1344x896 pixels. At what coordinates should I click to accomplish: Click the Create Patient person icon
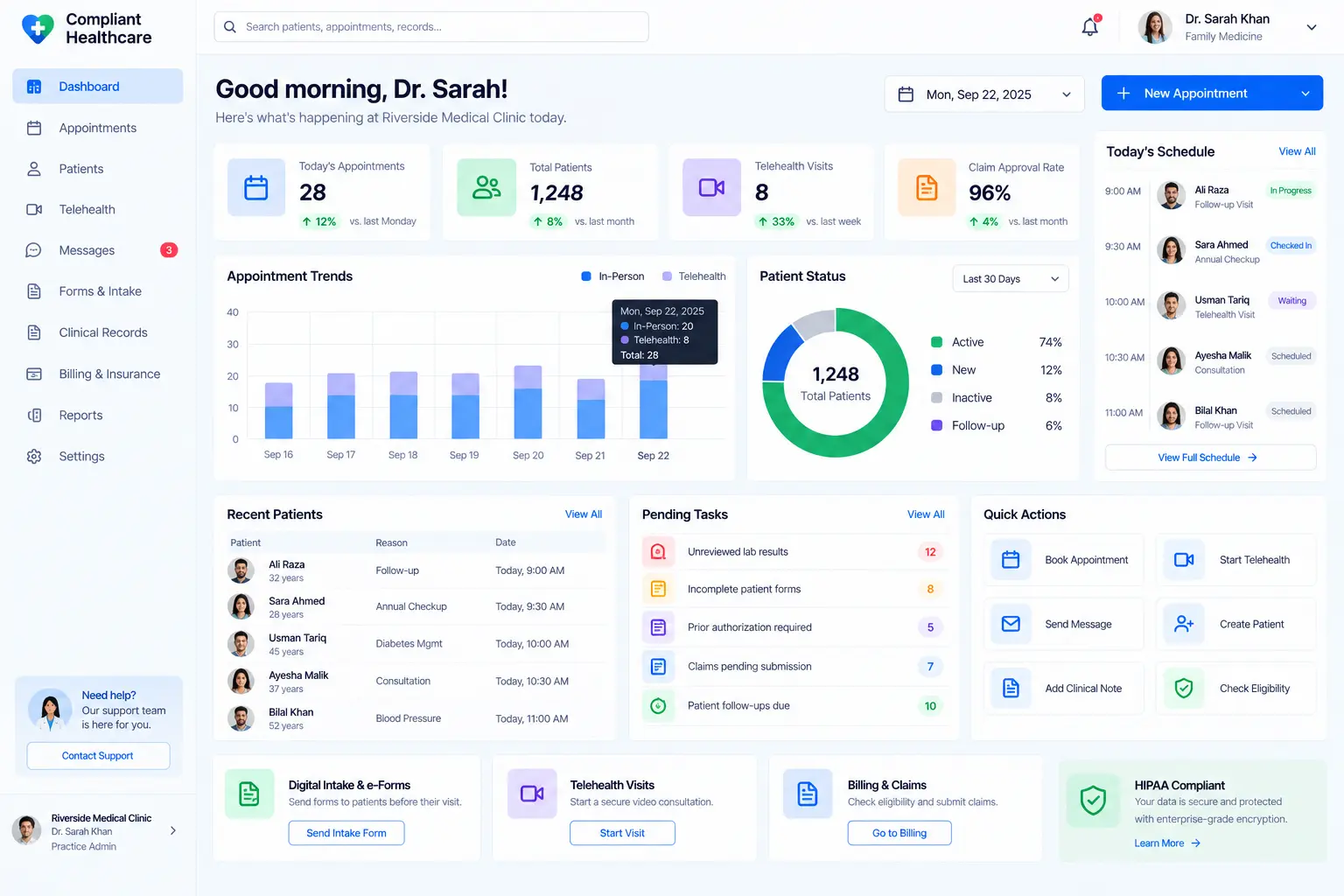pos(1184,624)
